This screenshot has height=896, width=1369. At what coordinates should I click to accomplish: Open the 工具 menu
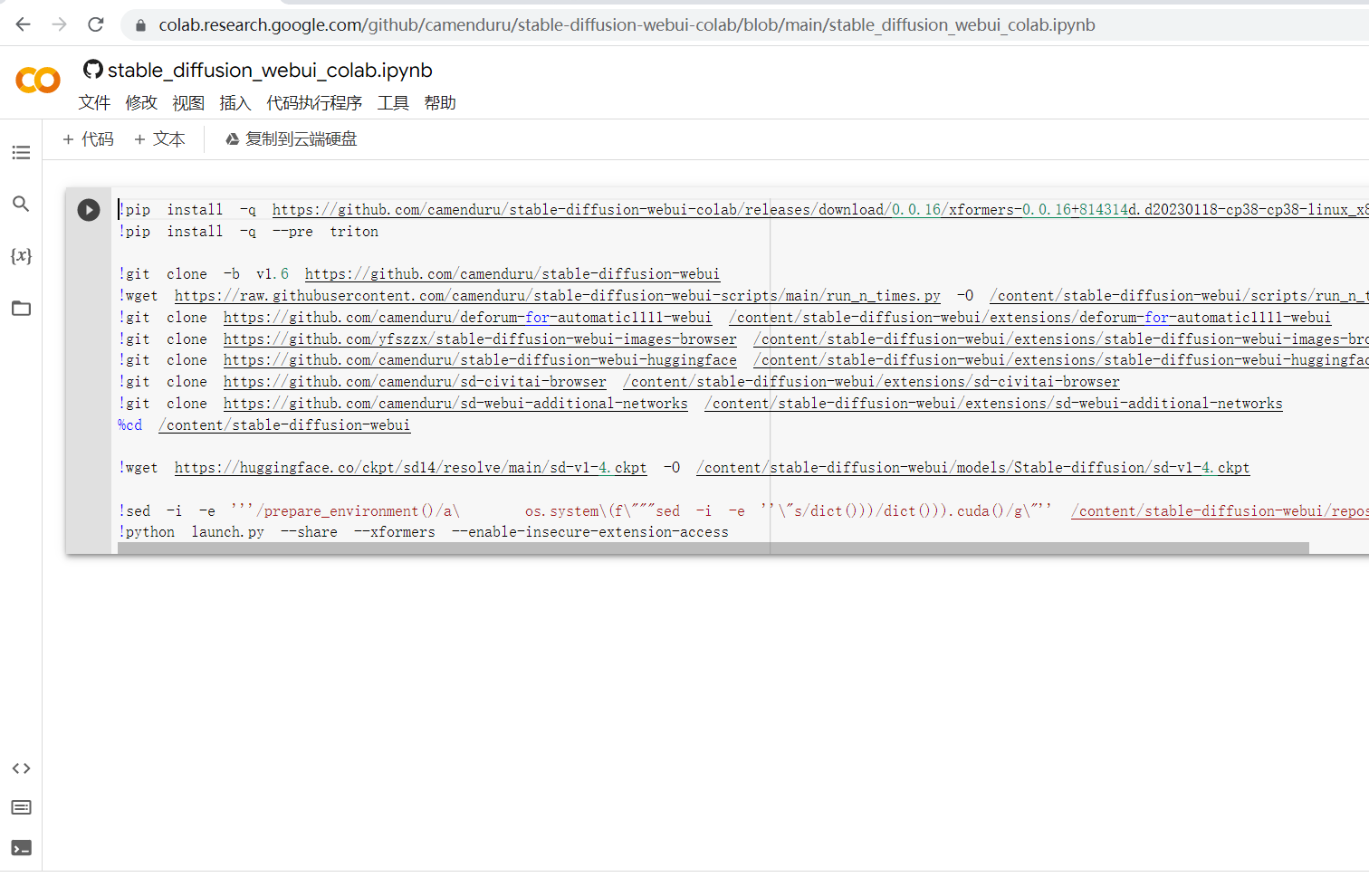(393, 103)
